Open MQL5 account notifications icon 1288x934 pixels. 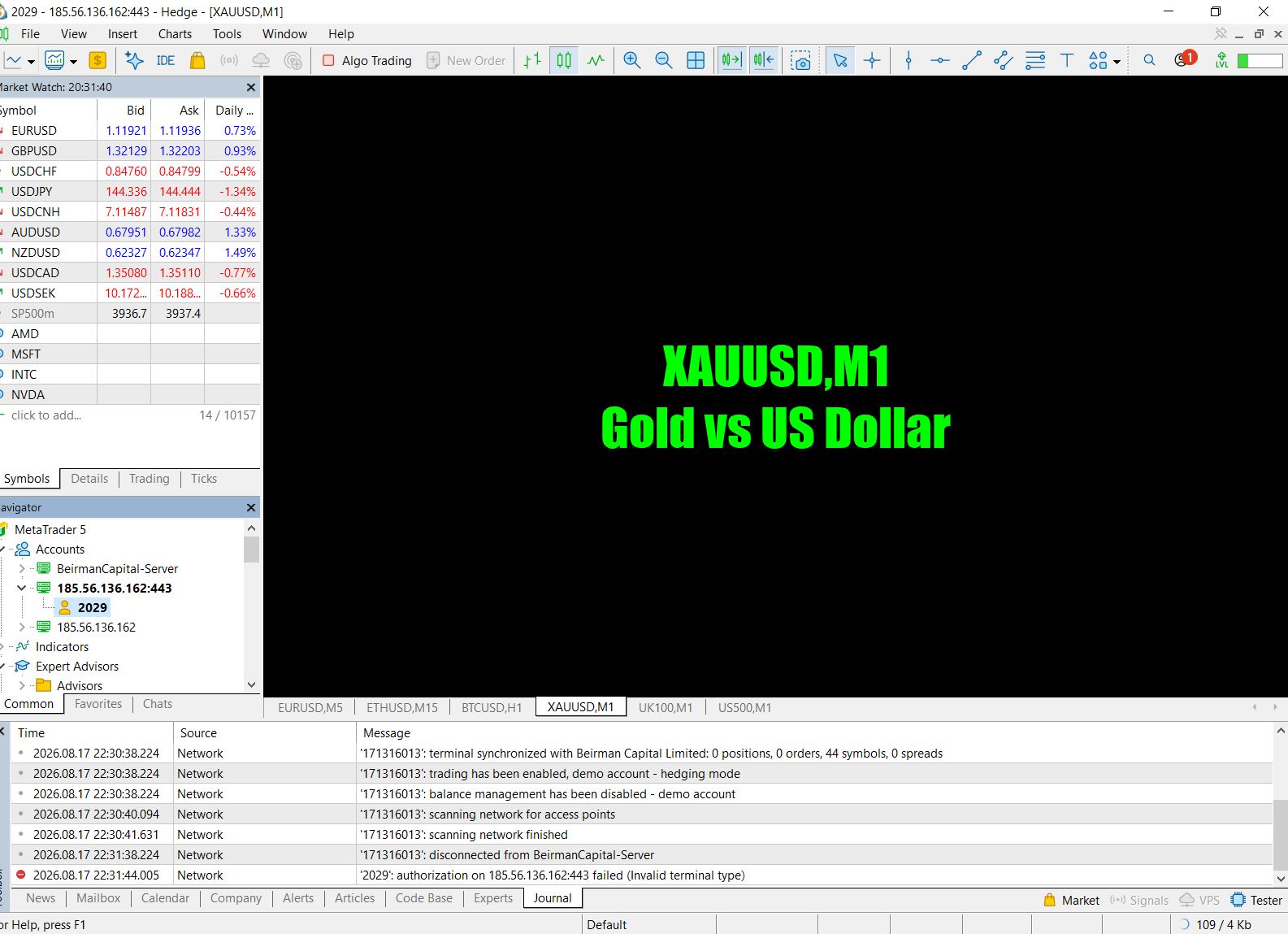(1185, 59)
